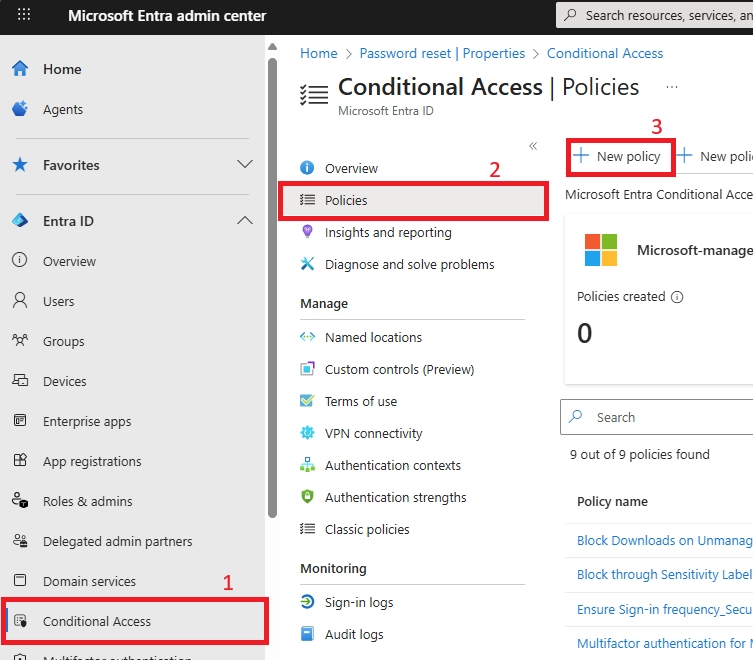The height and width of the screenshot is (660, 753).
Task: Click Conditional Access breadcrumb link
Action: [x=605, y=53]
